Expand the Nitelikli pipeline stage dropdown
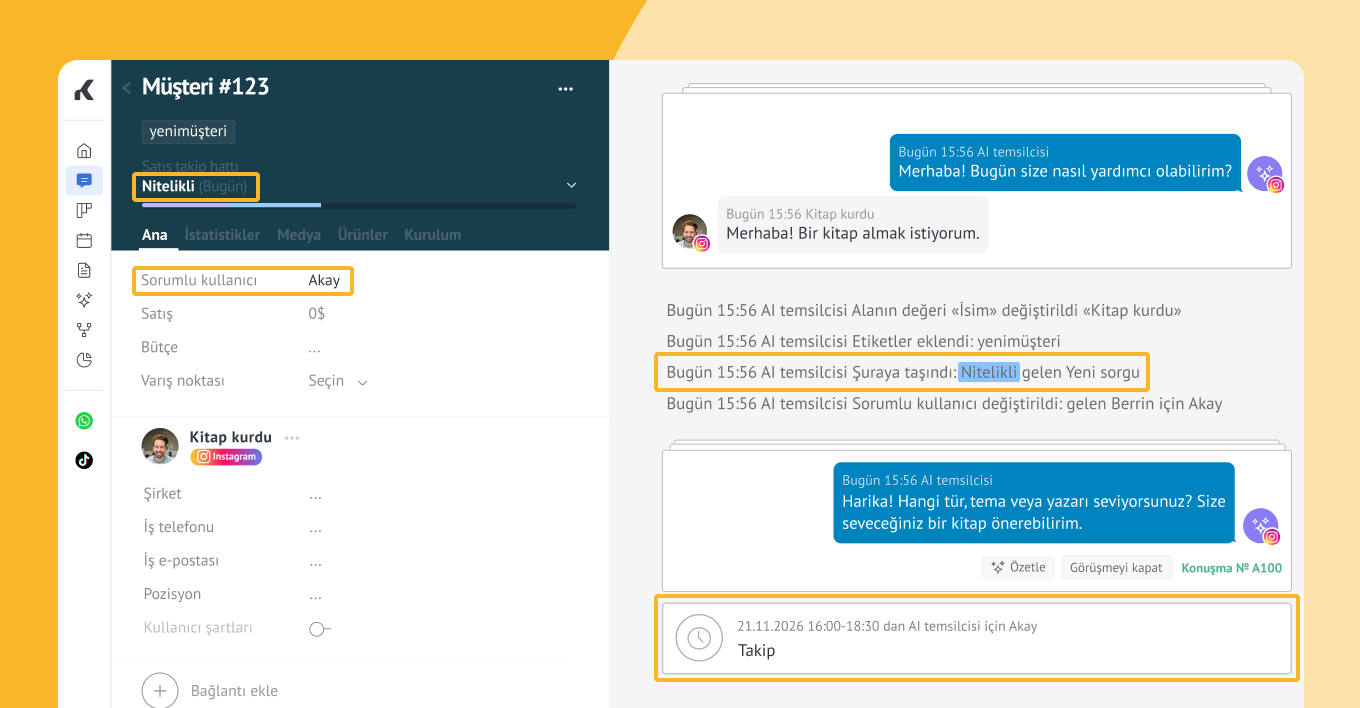 point(571,185)
